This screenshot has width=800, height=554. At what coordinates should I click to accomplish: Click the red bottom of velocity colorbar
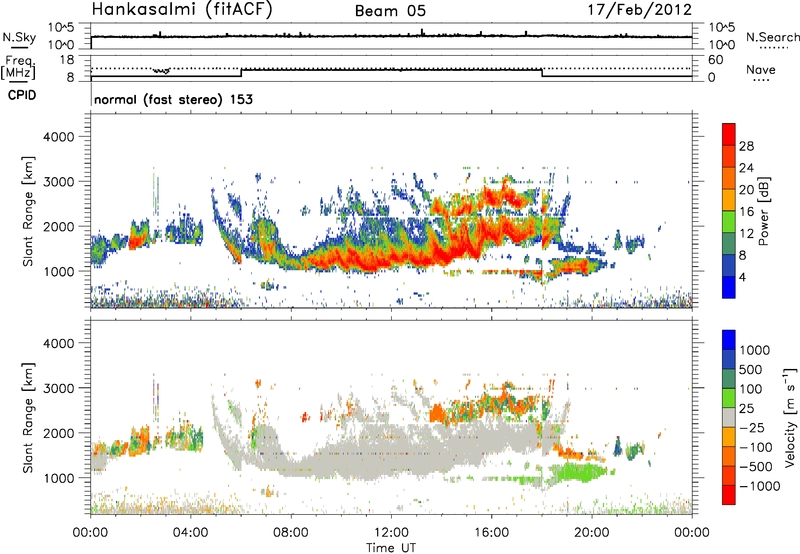click(x=729, y=495)
